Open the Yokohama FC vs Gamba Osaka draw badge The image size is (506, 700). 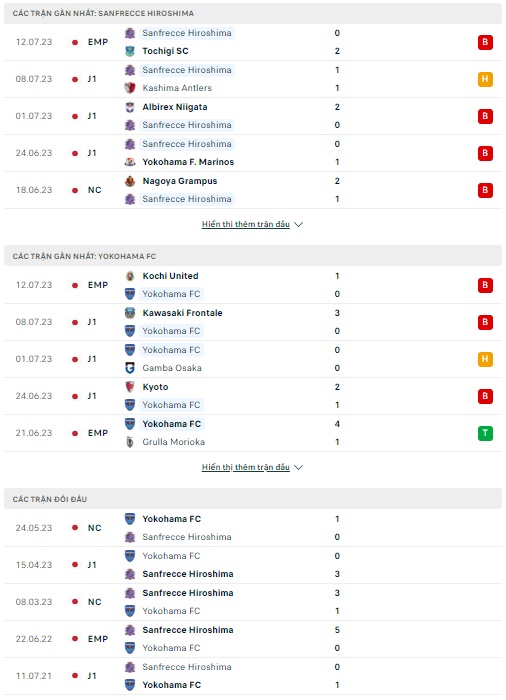(485, 359)
